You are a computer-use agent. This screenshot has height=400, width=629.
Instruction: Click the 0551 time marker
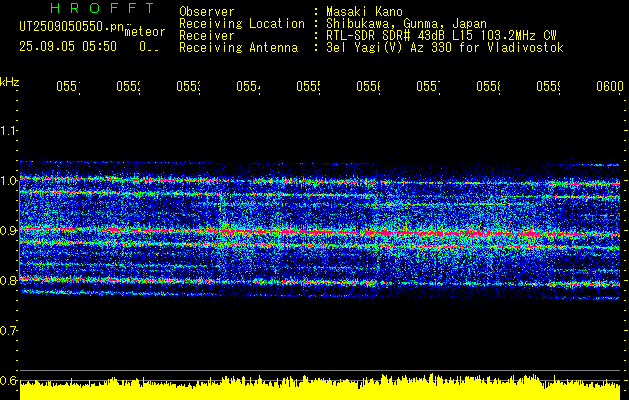pyautogui.click(x=68, y=86)
